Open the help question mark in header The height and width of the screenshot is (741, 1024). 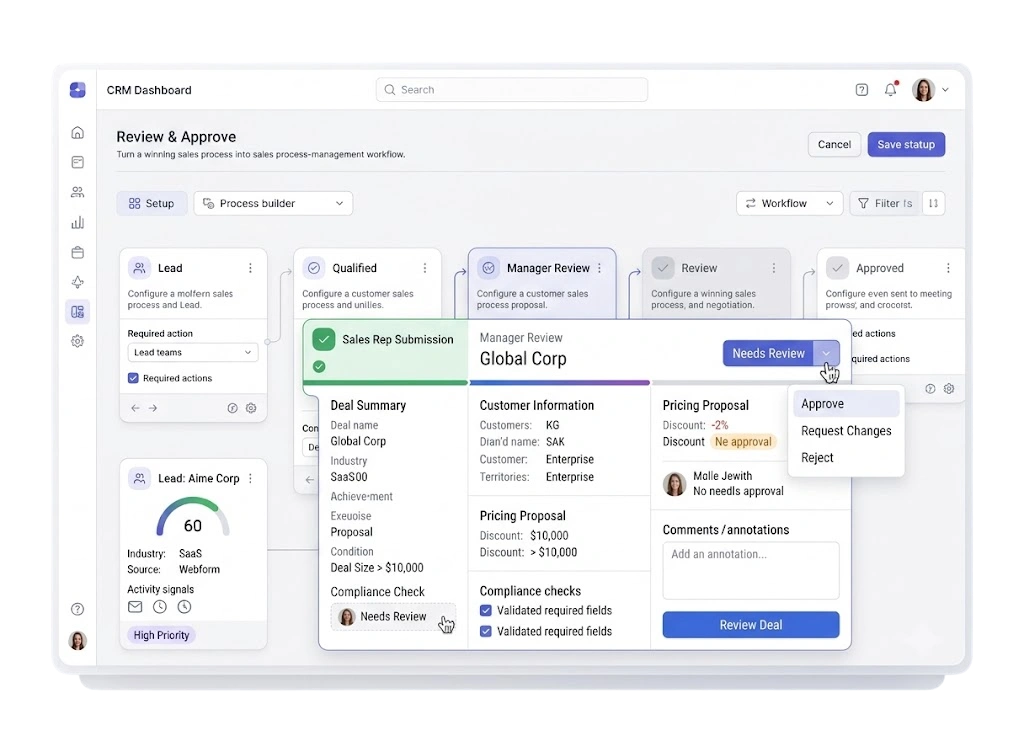[861, 89]
